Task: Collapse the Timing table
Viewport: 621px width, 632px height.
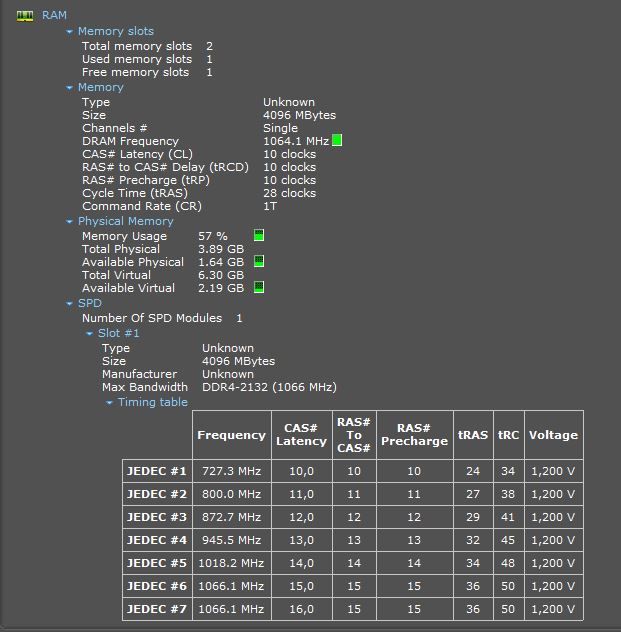Action: [110, 403]
